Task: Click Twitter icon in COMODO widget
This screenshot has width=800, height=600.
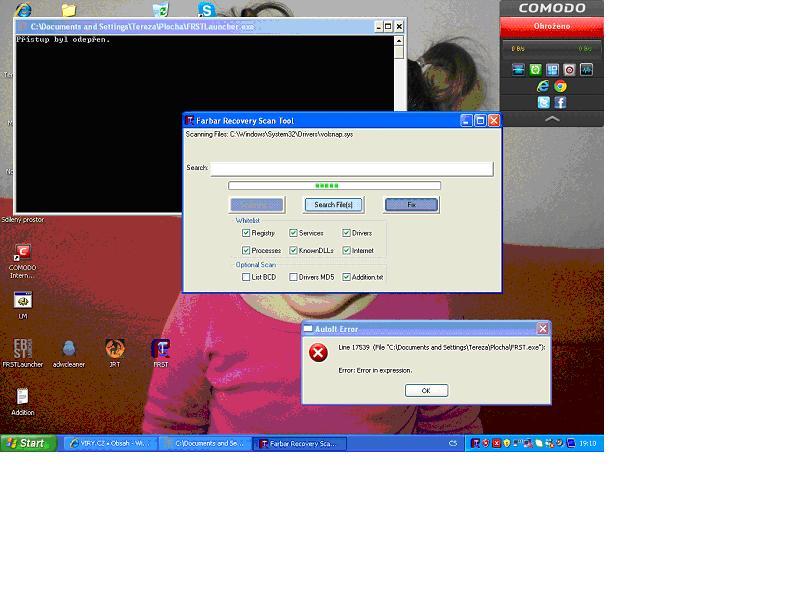Action: coord(543,103)
